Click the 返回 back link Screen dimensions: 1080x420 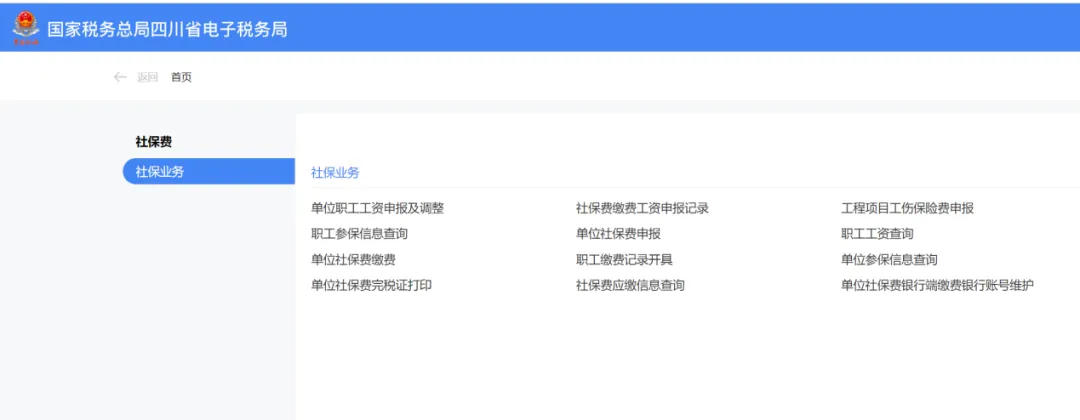coord(147,78)
